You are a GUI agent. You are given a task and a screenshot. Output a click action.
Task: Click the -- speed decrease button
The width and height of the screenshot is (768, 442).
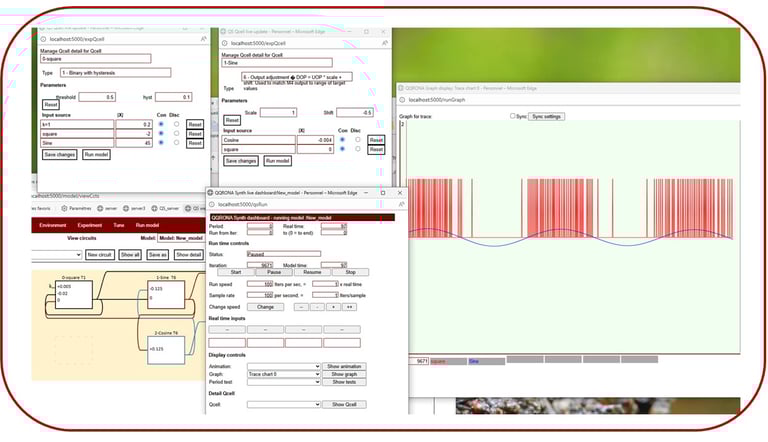tap(301, 307)
